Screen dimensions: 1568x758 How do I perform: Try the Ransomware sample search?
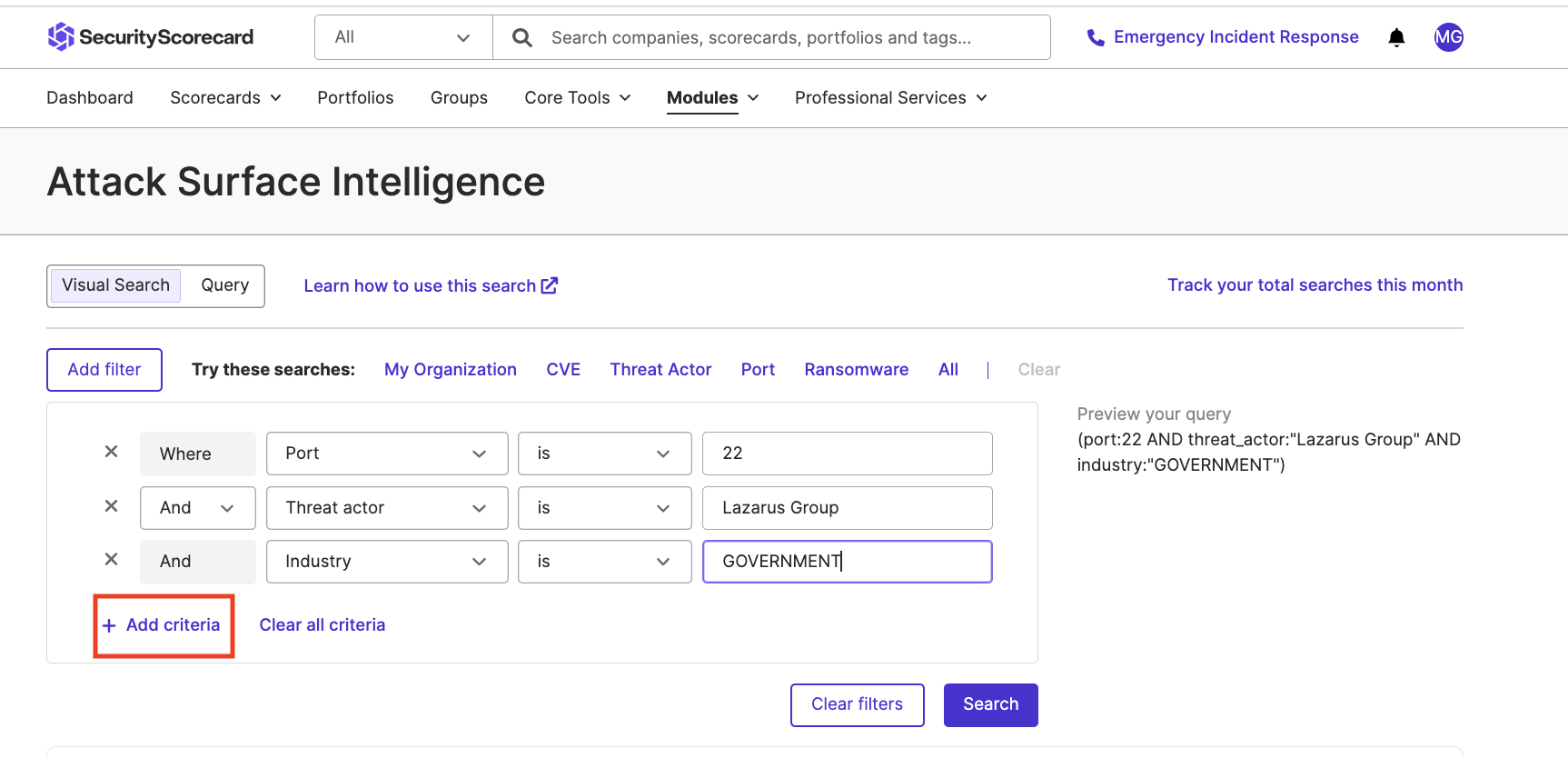[x=857, y=370]
